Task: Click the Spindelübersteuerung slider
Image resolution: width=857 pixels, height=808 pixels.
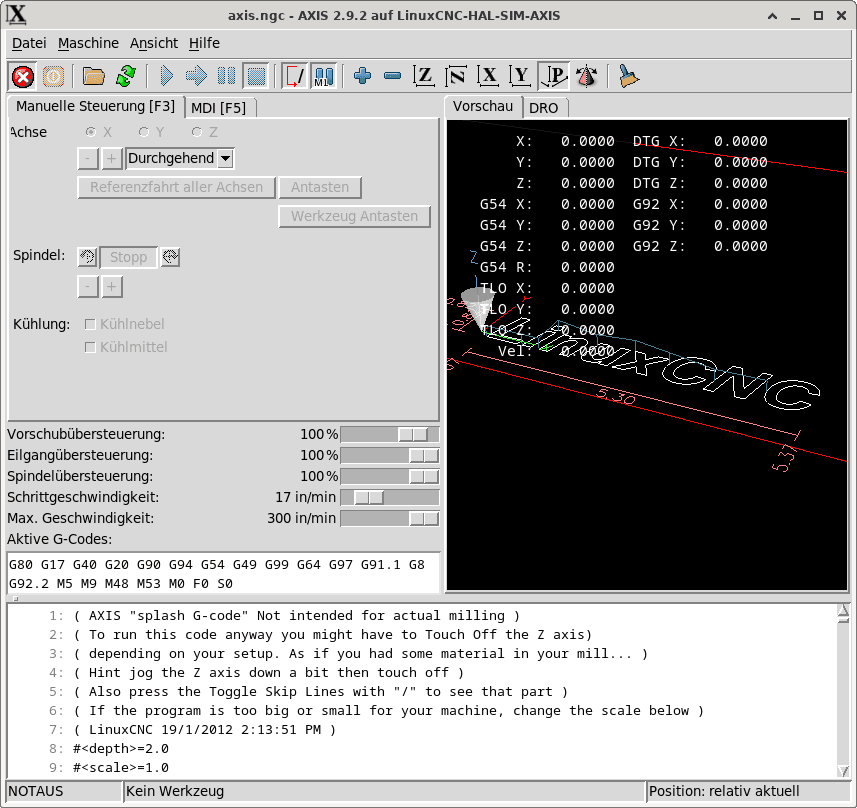Action: point(390,476)
